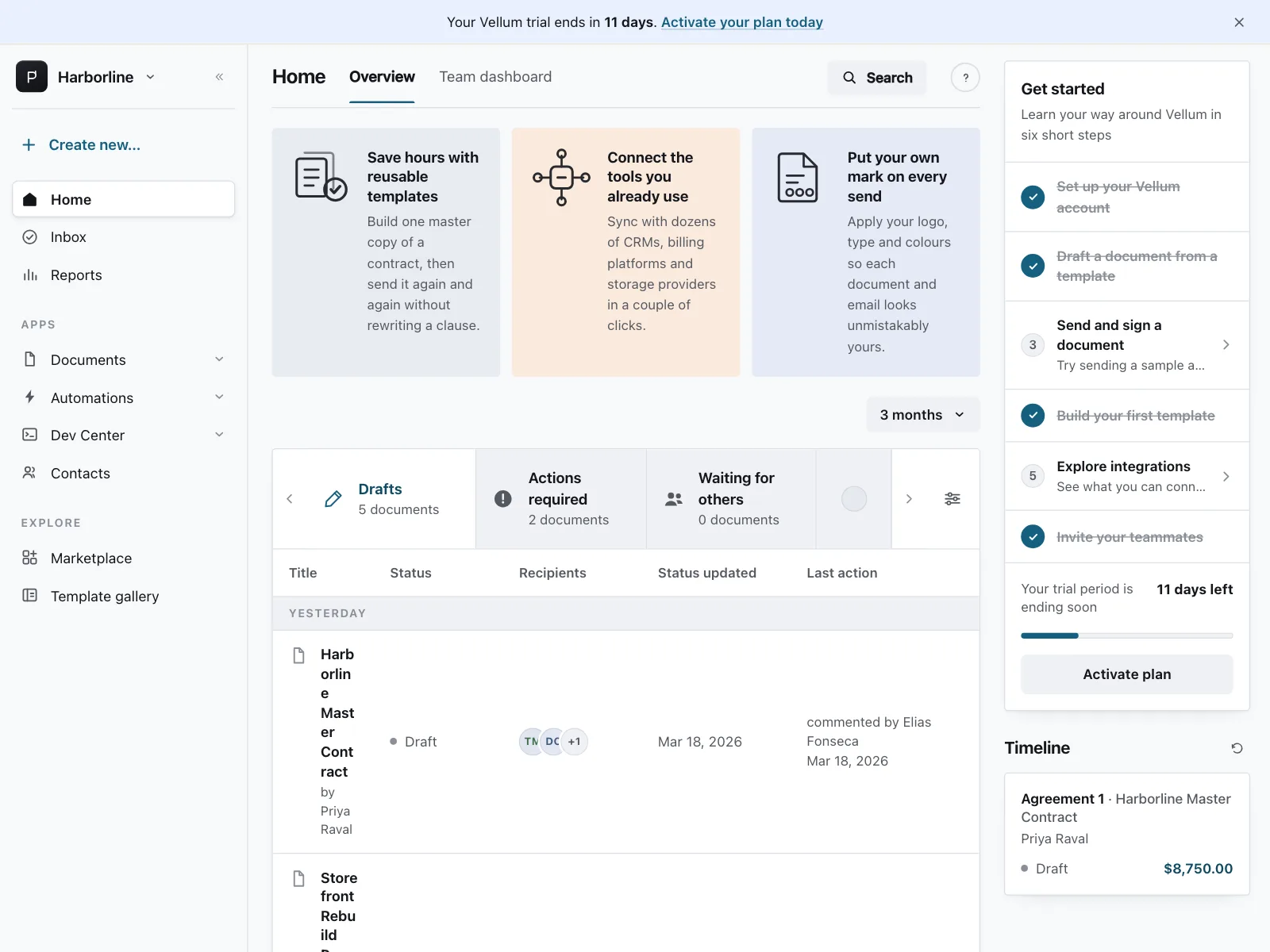Switch to the Team dashboard tab

click(495, 77)
